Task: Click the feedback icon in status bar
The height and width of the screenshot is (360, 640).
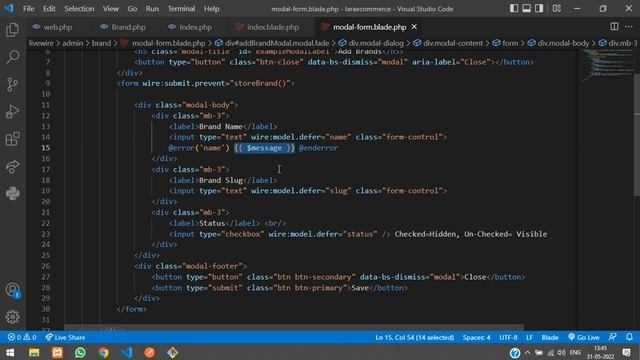Action: point(613,337)
